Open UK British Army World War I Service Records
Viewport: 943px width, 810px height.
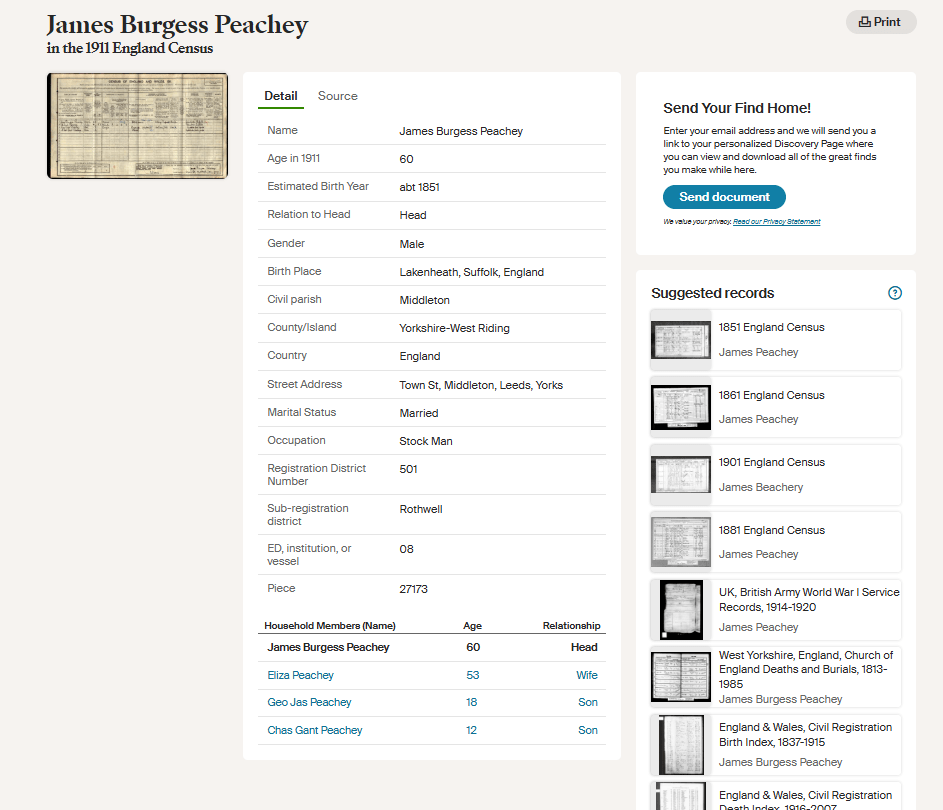coord(808,599)
